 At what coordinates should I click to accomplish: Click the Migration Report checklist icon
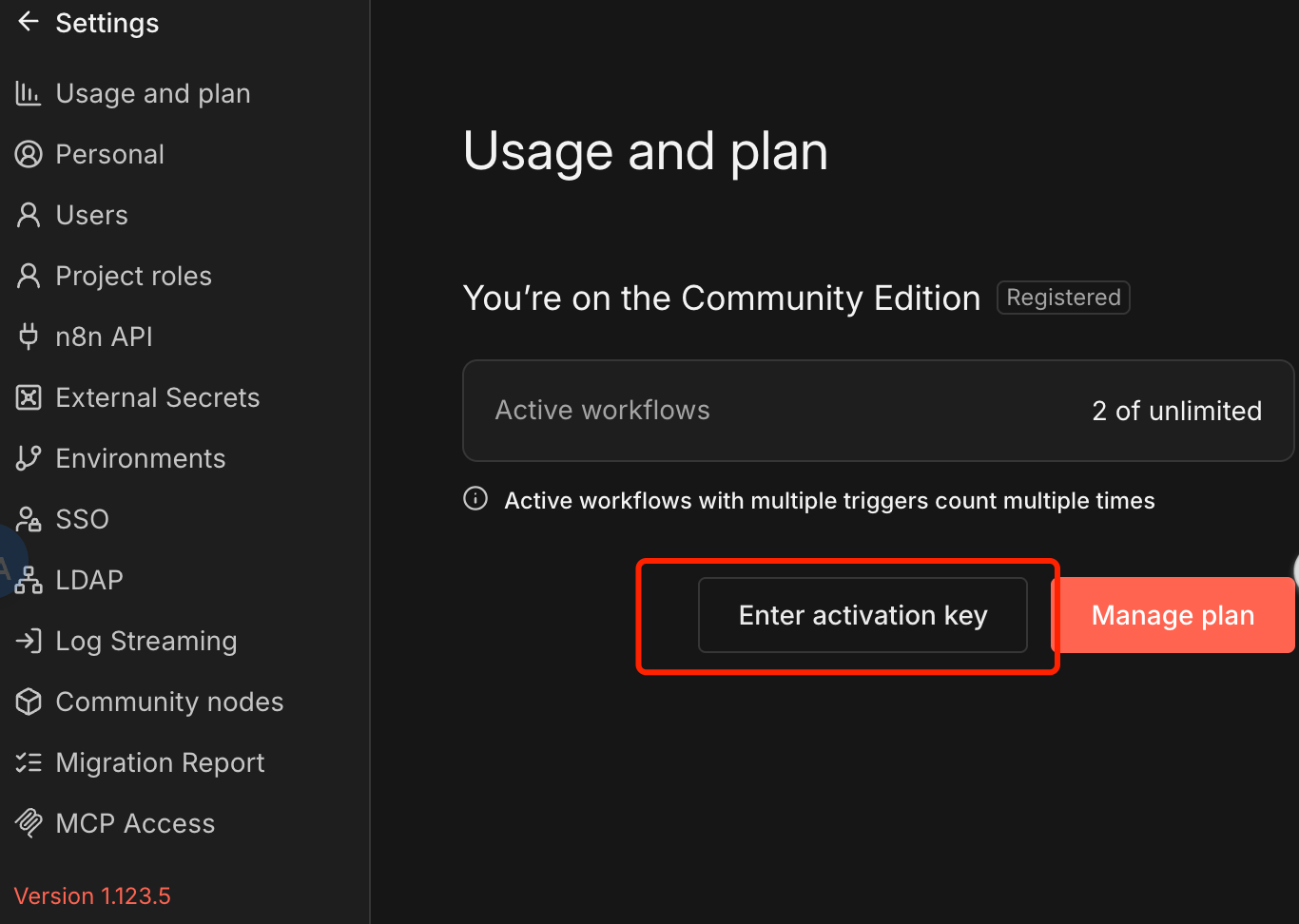[x=29, y=762]
